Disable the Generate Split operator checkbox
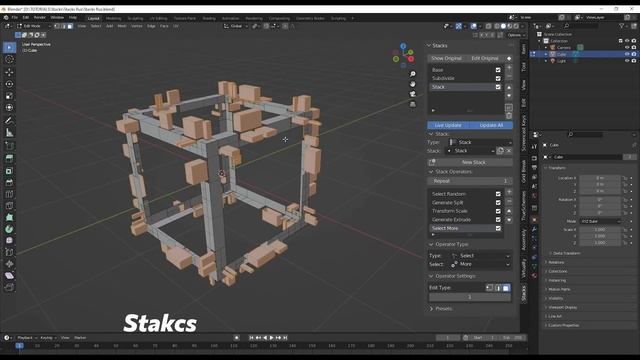The image size is (640, 360). (x=498, y=202)
